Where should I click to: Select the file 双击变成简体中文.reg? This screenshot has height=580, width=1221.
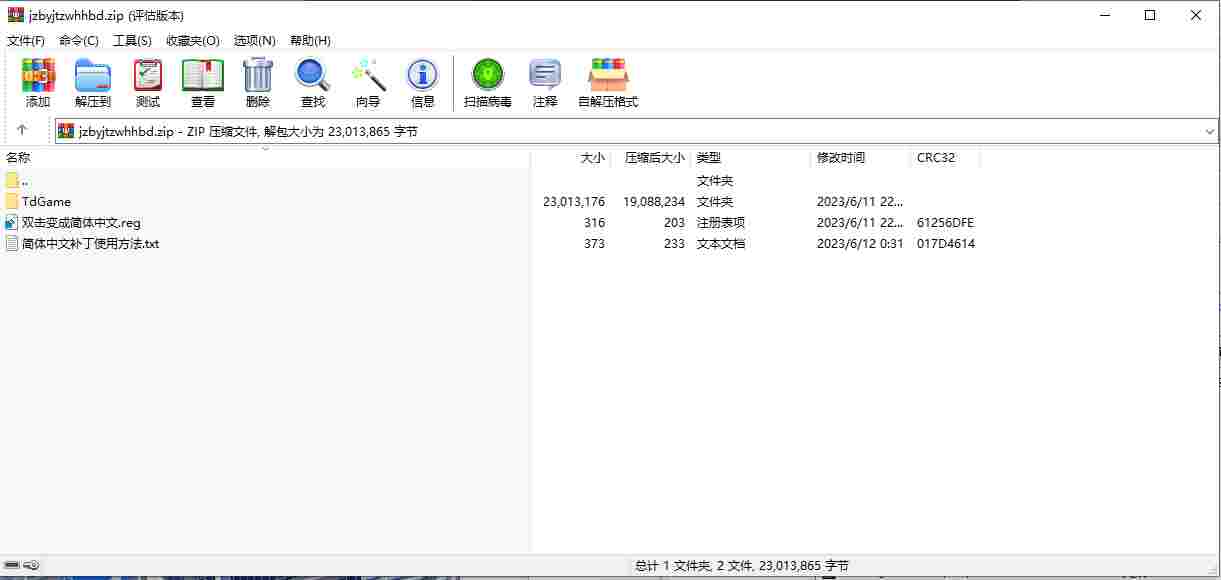click(x=81, y=222)
